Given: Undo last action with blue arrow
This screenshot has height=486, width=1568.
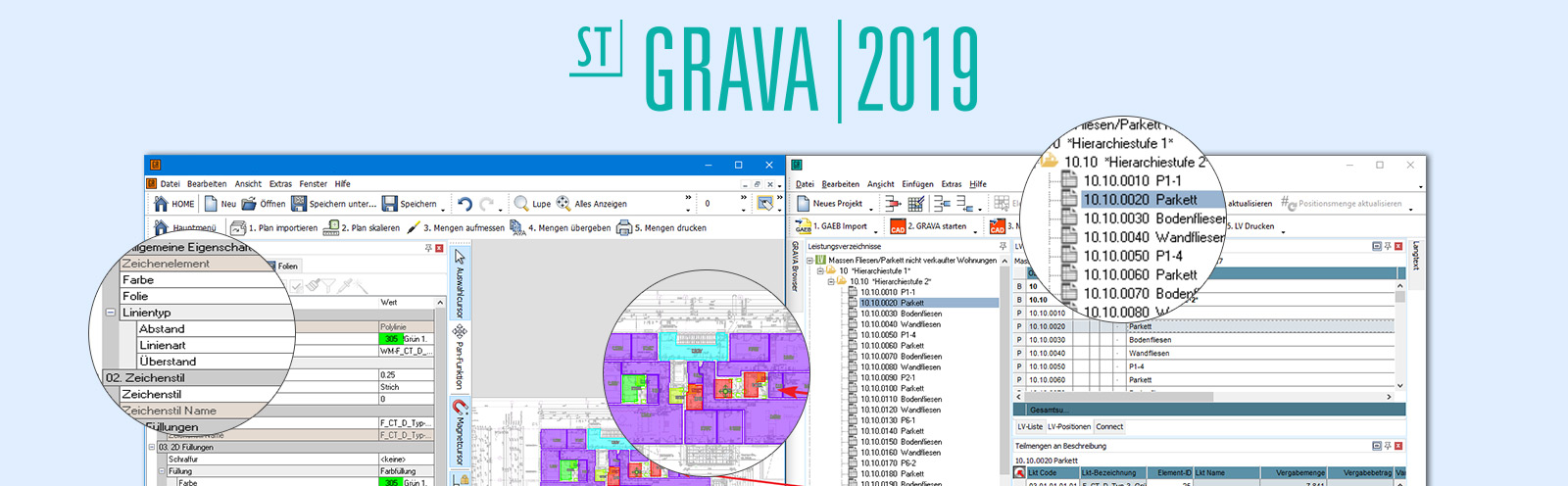Looking at the screenshot, I should coord(465,204).
